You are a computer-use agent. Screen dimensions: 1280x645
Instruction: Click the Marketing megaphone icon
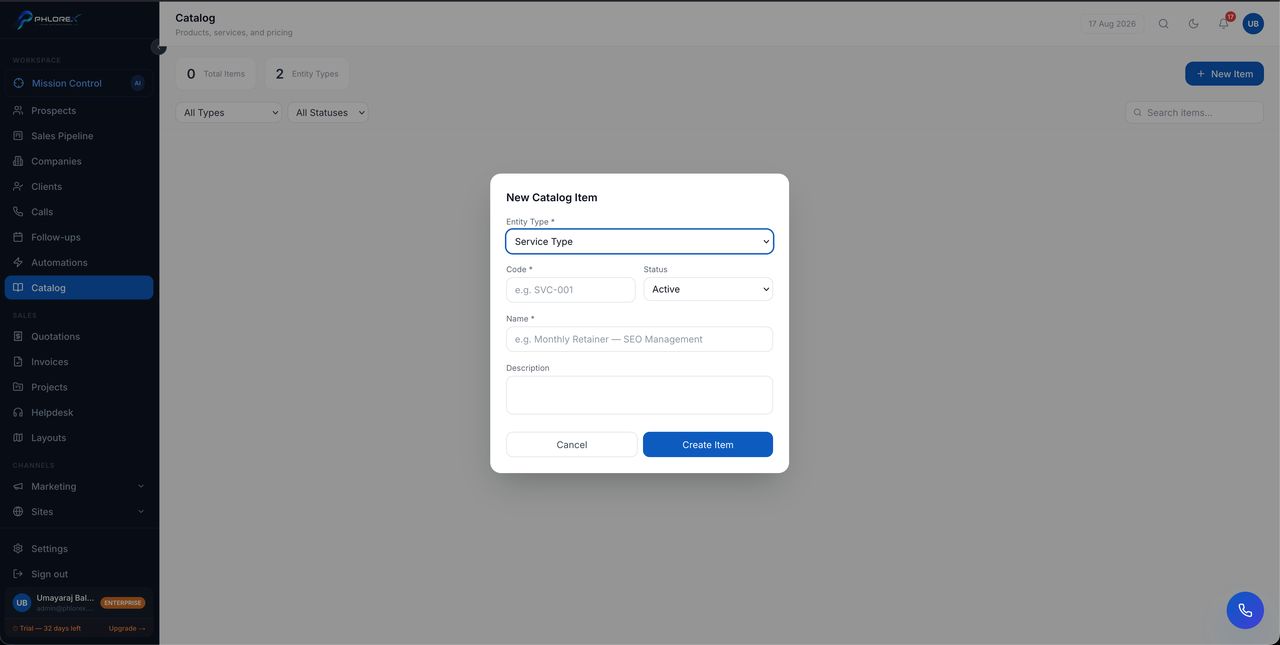[18, 486]
